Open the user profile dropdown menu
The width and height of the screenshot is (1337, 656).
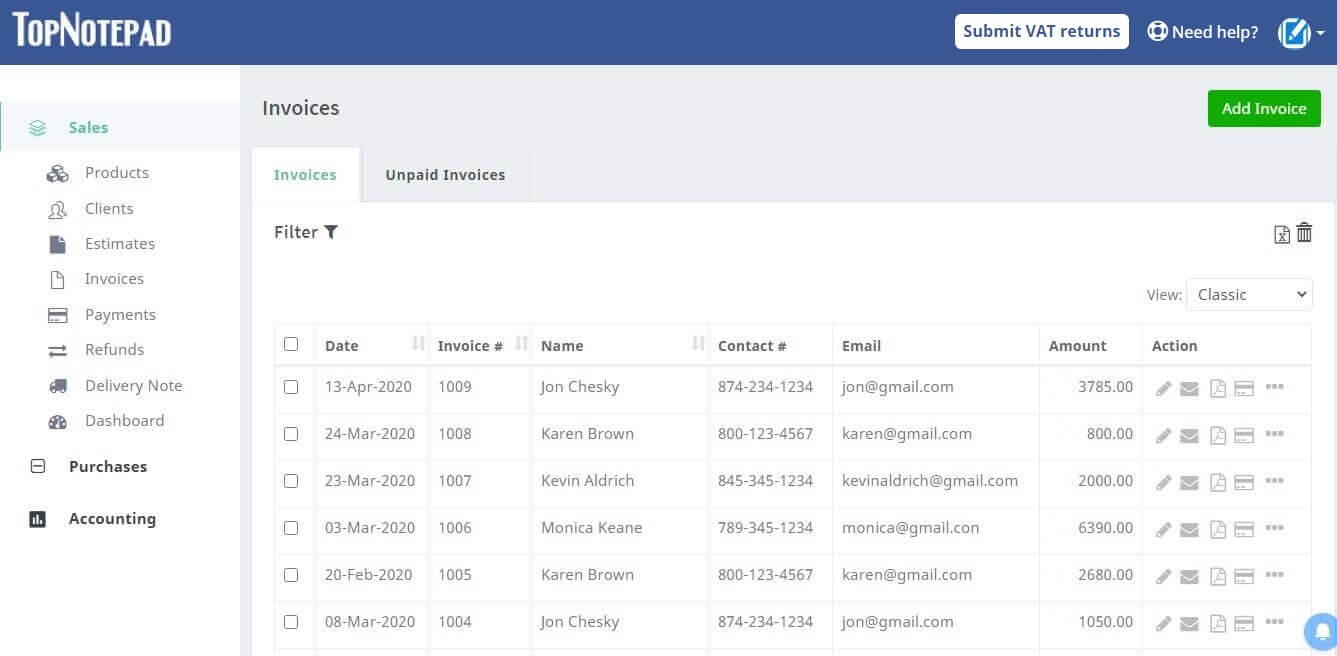pos(1300,33)
